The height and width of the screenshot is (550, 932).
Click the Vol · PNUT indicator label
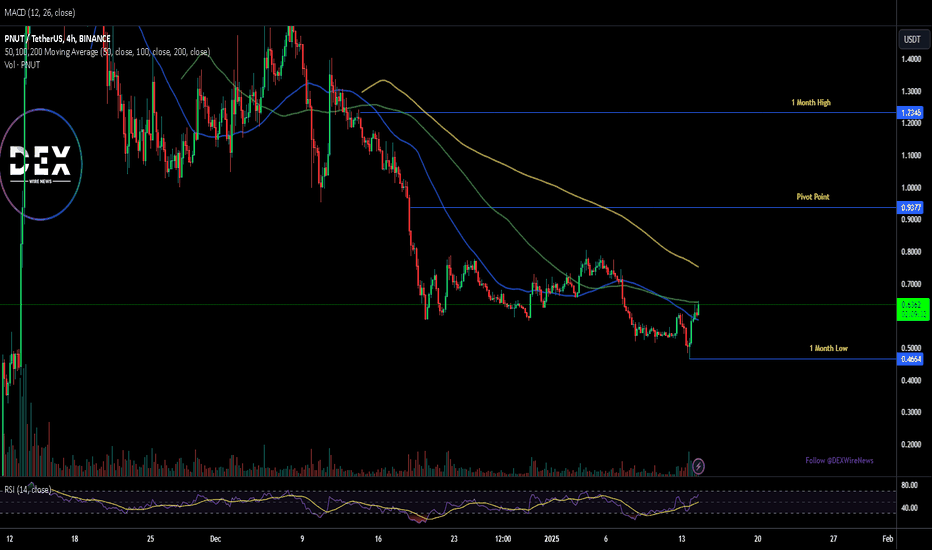coord(22,65)
